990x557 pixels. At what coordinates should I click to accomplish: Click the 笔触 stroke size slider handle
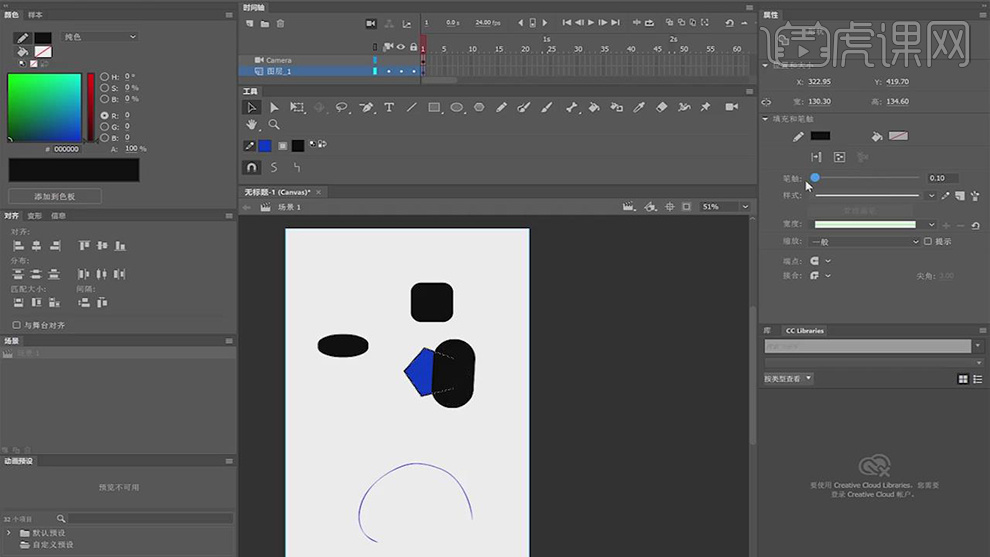coord(815,177)
